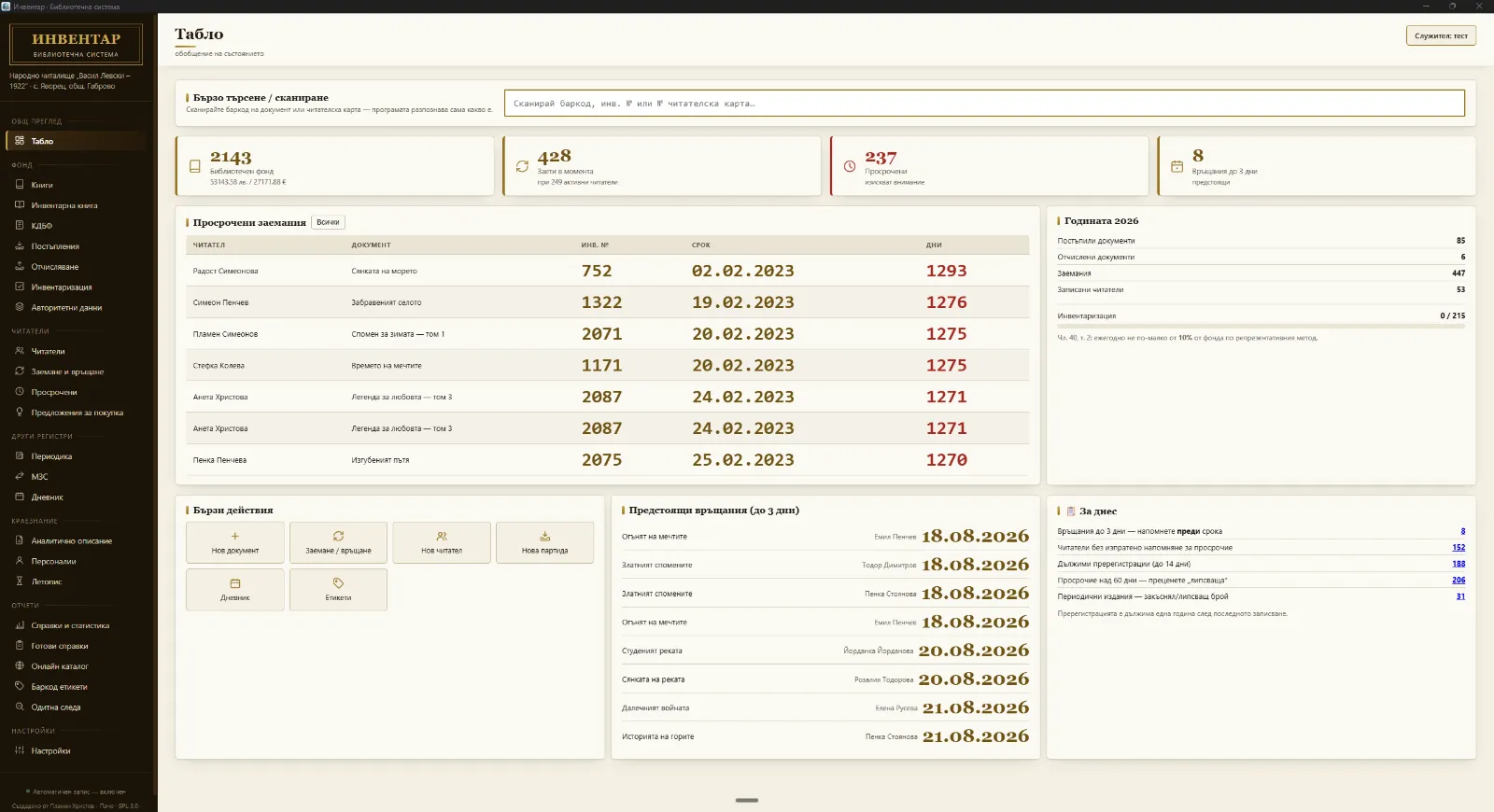Open the 206 overdue over 60 days link

coord(1459,581)
